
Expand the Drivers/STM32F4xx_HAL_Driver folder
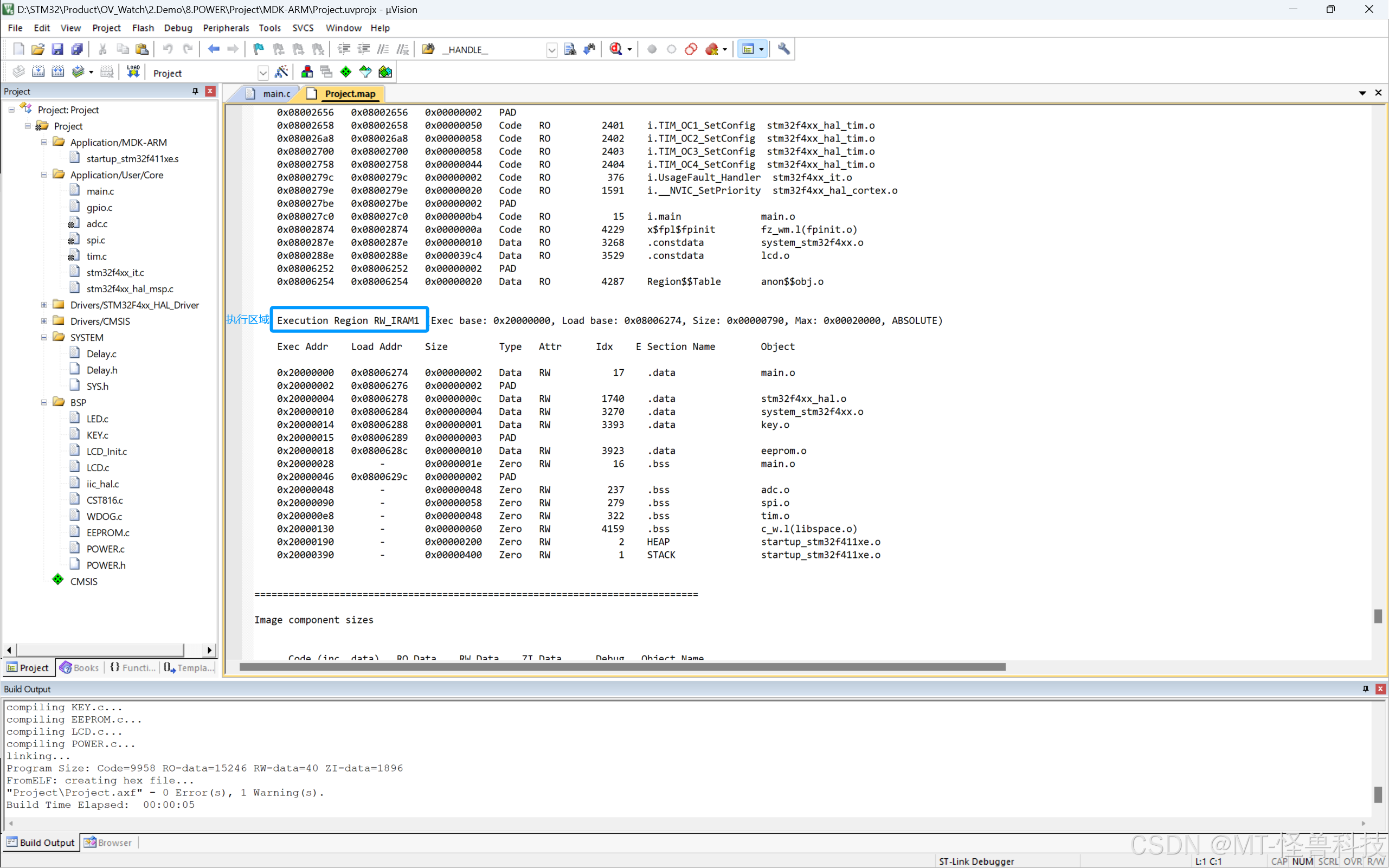(44, 305)
